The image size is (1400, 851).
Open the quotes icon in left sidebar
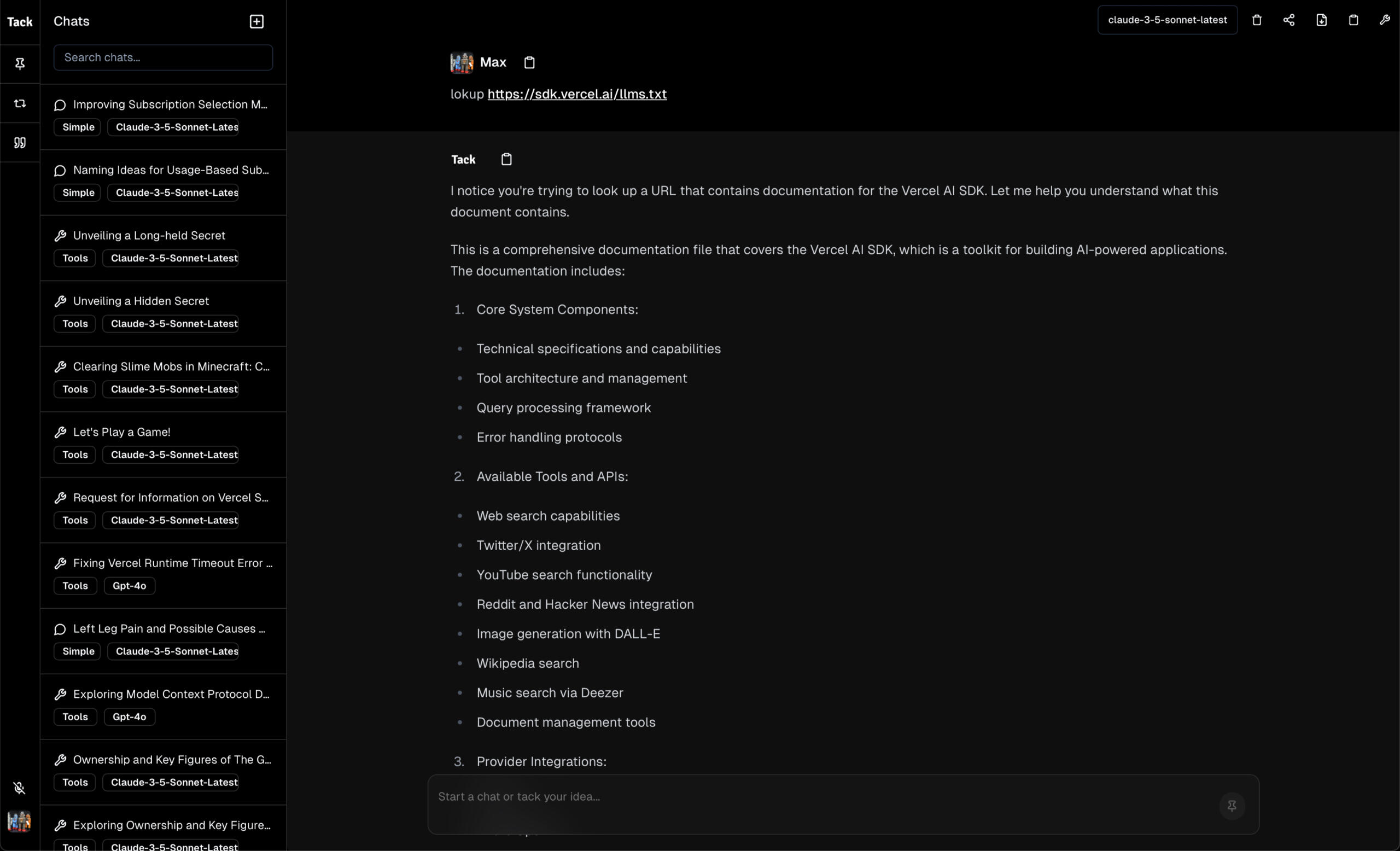[20, 143]
